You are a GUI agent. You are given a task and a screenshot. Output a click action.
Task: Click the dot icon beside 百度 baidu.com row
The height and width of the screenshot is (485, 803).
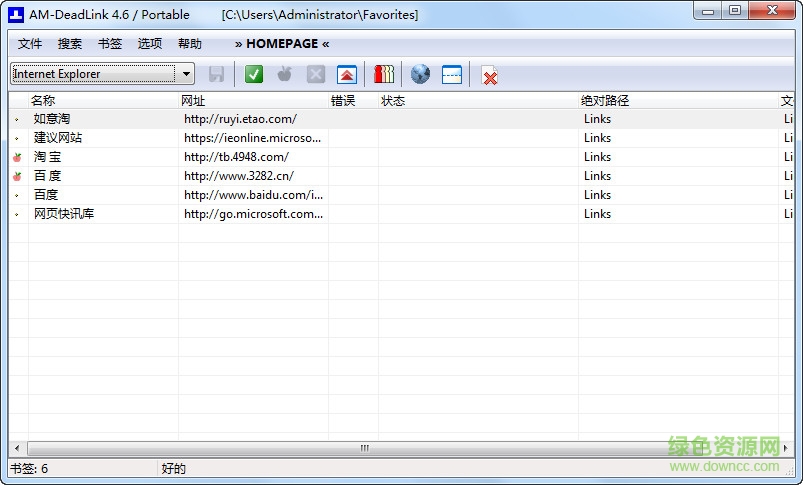point(17,195)
